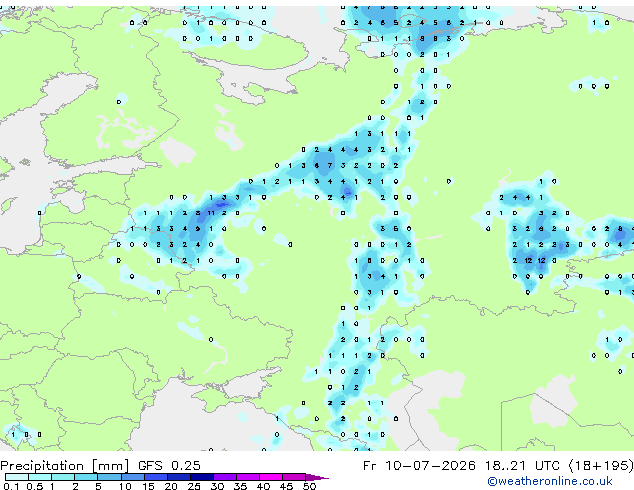Viewport: 634px width, 490px height.
Task: Click the legend label '10'
Action: 125,486
